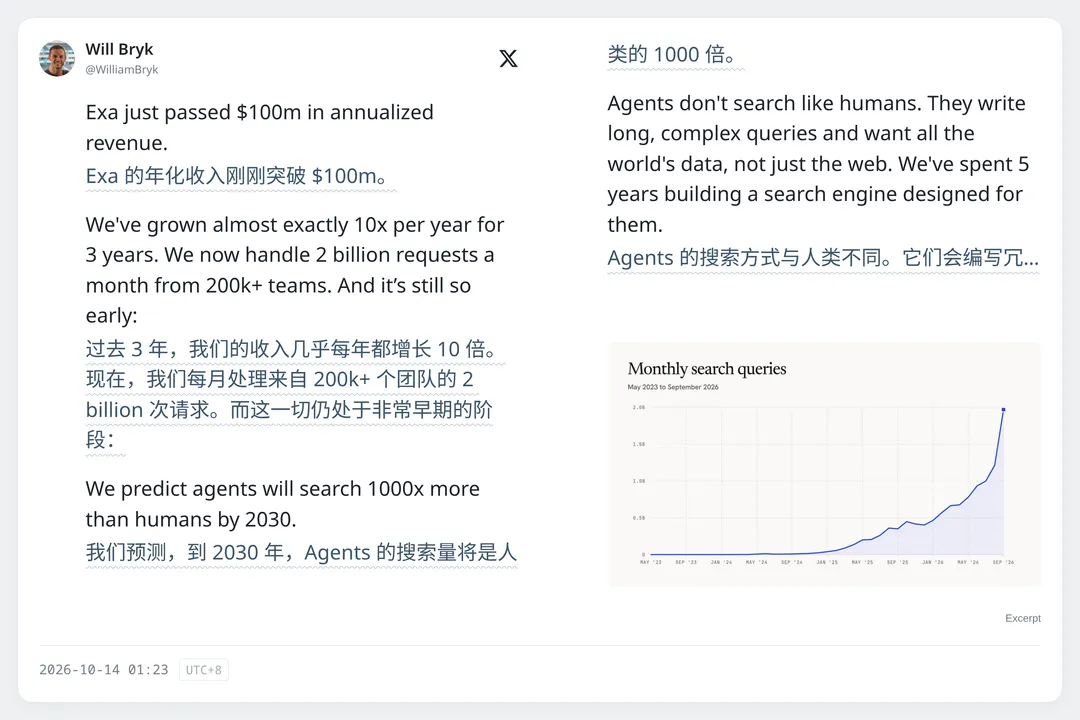This screenshot has height=720, width=1080.
Task: Click the UTC+8 timezone badge
Action: point(204,670)
